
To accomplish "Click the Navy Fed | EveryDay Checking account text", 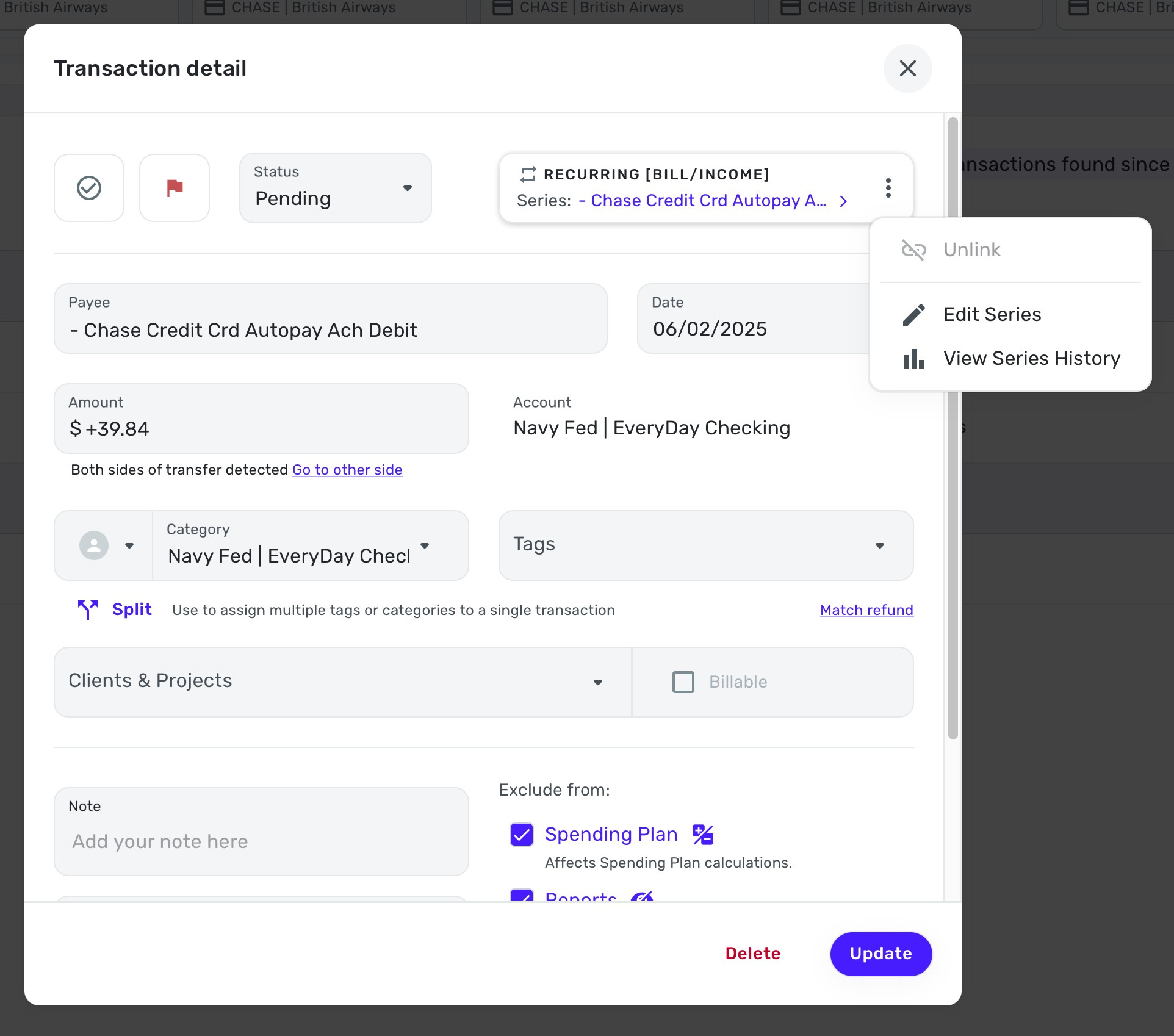I will point(652,428).
